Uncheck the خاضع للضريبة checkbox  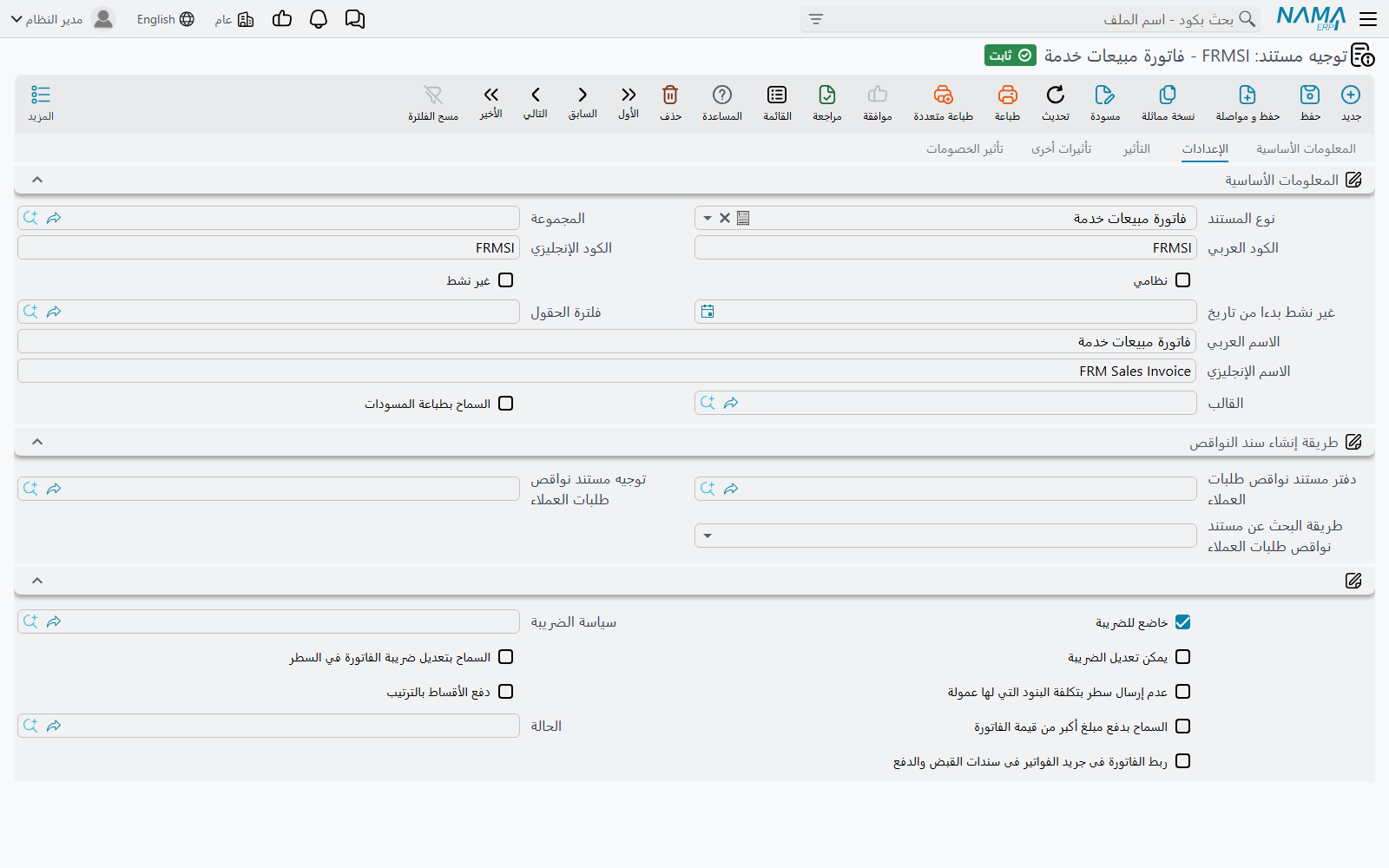point(1182,622)
